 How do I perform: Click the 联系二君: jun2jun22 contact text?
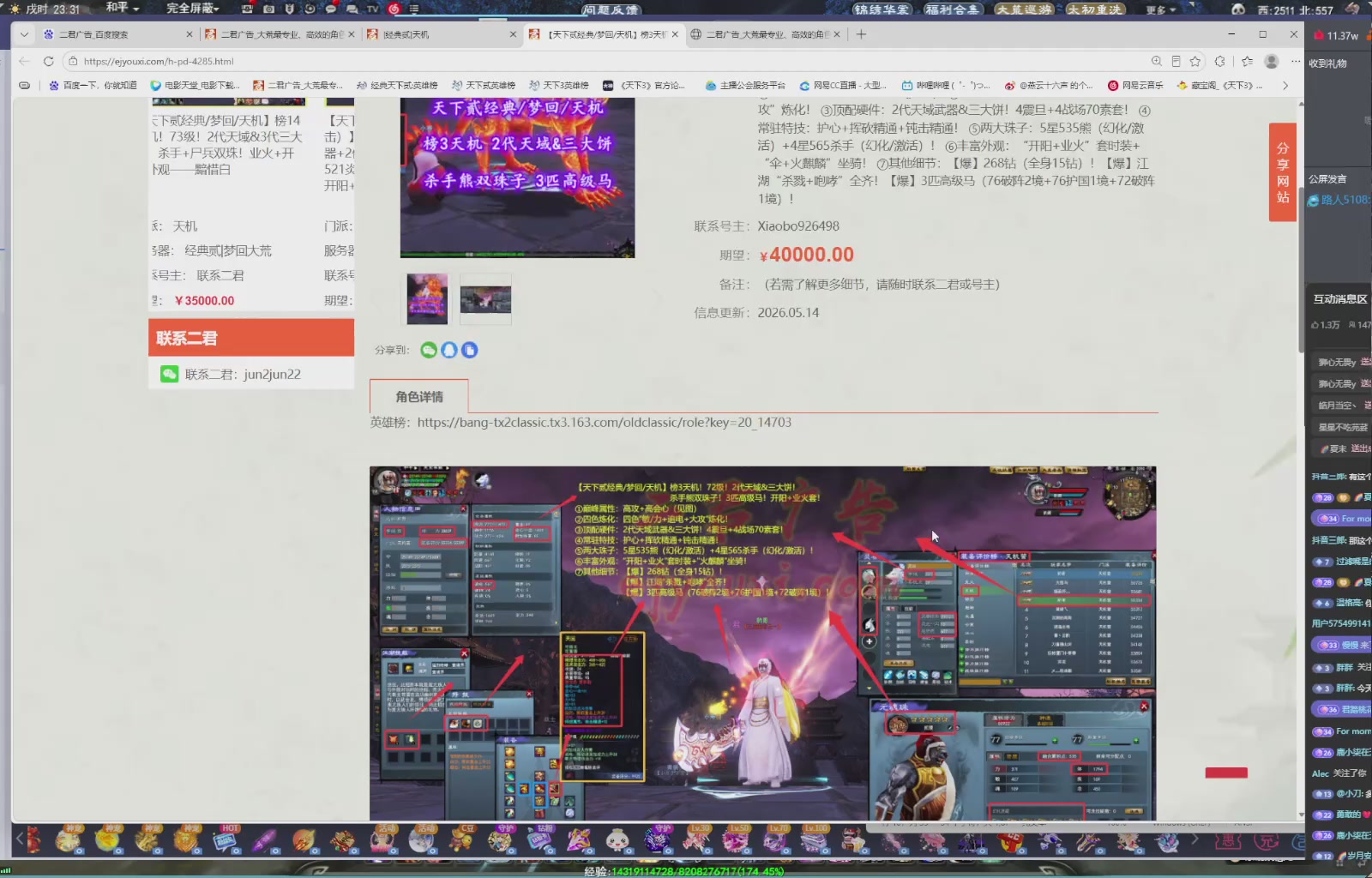pos(243,374)
